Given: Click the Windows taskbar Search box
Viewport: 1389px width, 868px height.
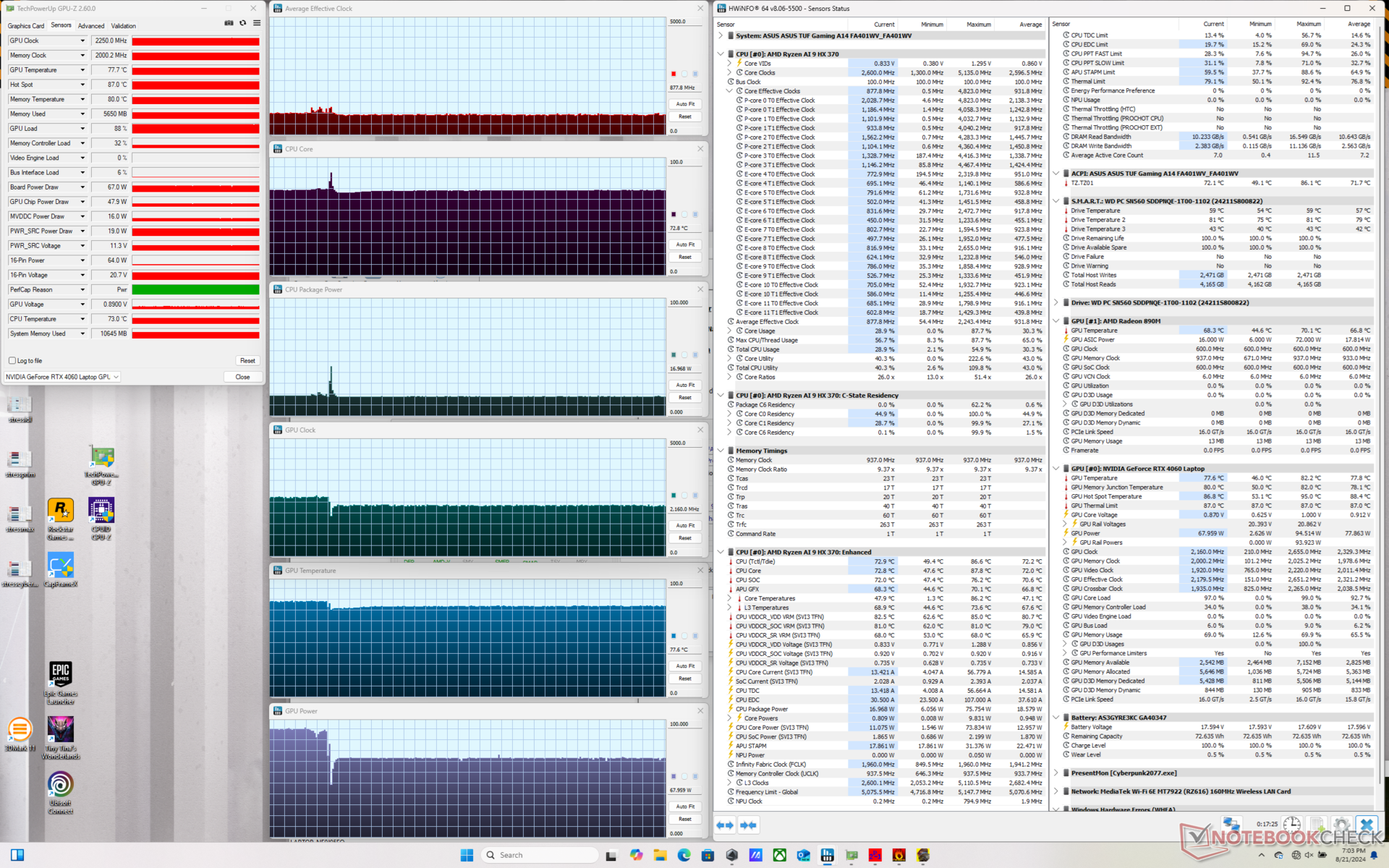Looking at the screenshot, I should [x=539, y=855].
